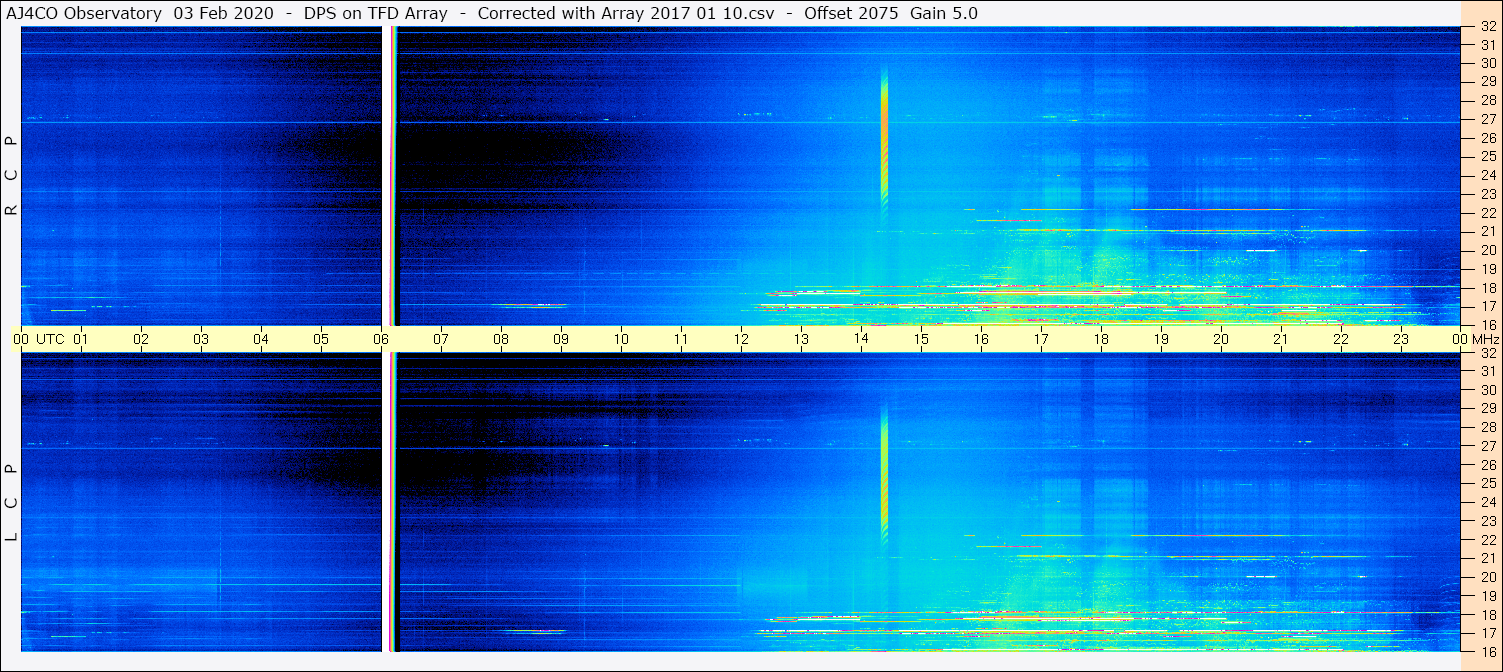Select the 08 hour mark on time axis
This screenshot has width=1503, height=672.
click(501, 339)
